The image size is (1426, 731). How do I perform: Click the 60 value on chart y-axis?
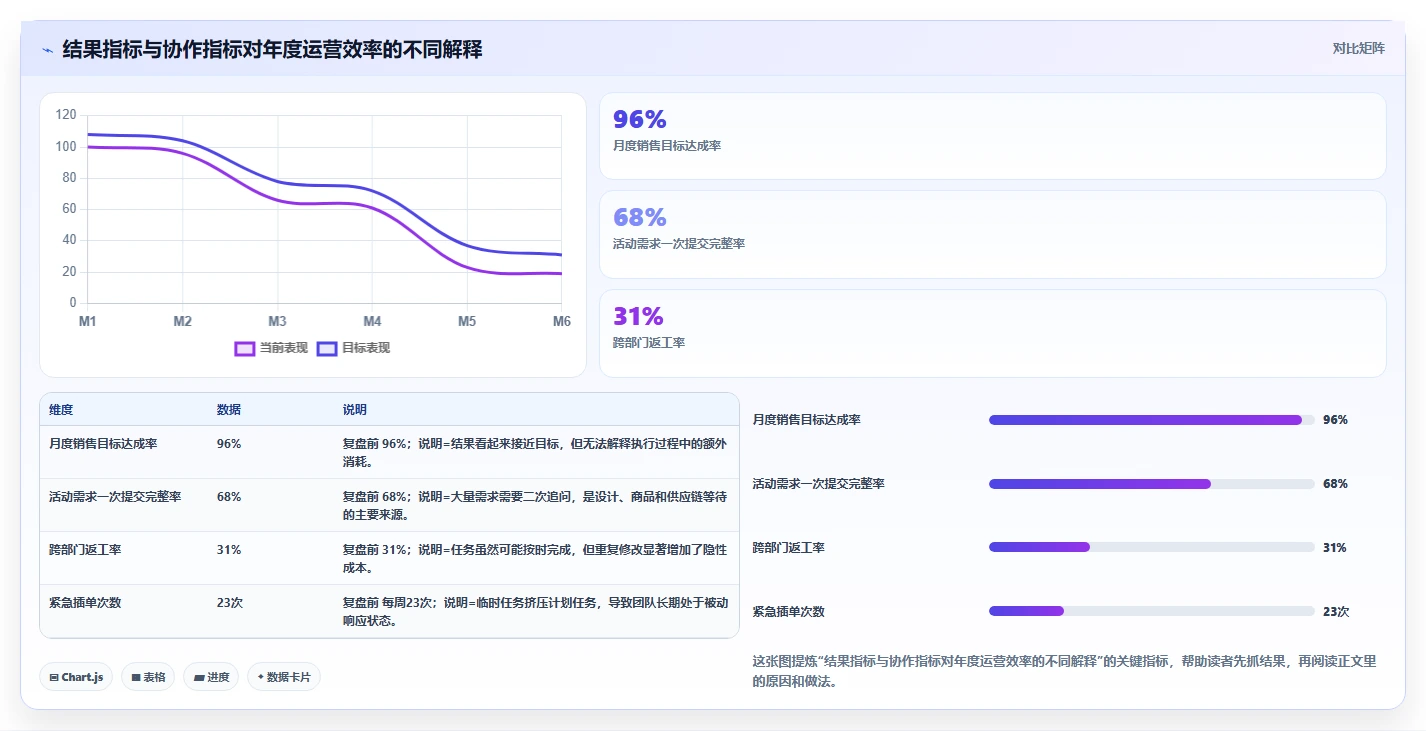(69, 209)
